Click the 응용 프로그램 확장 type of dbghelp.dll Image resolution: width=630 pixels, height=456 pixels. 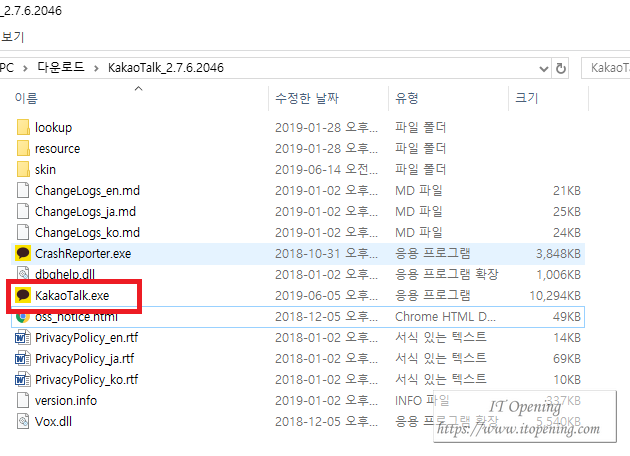pos(447,274)
